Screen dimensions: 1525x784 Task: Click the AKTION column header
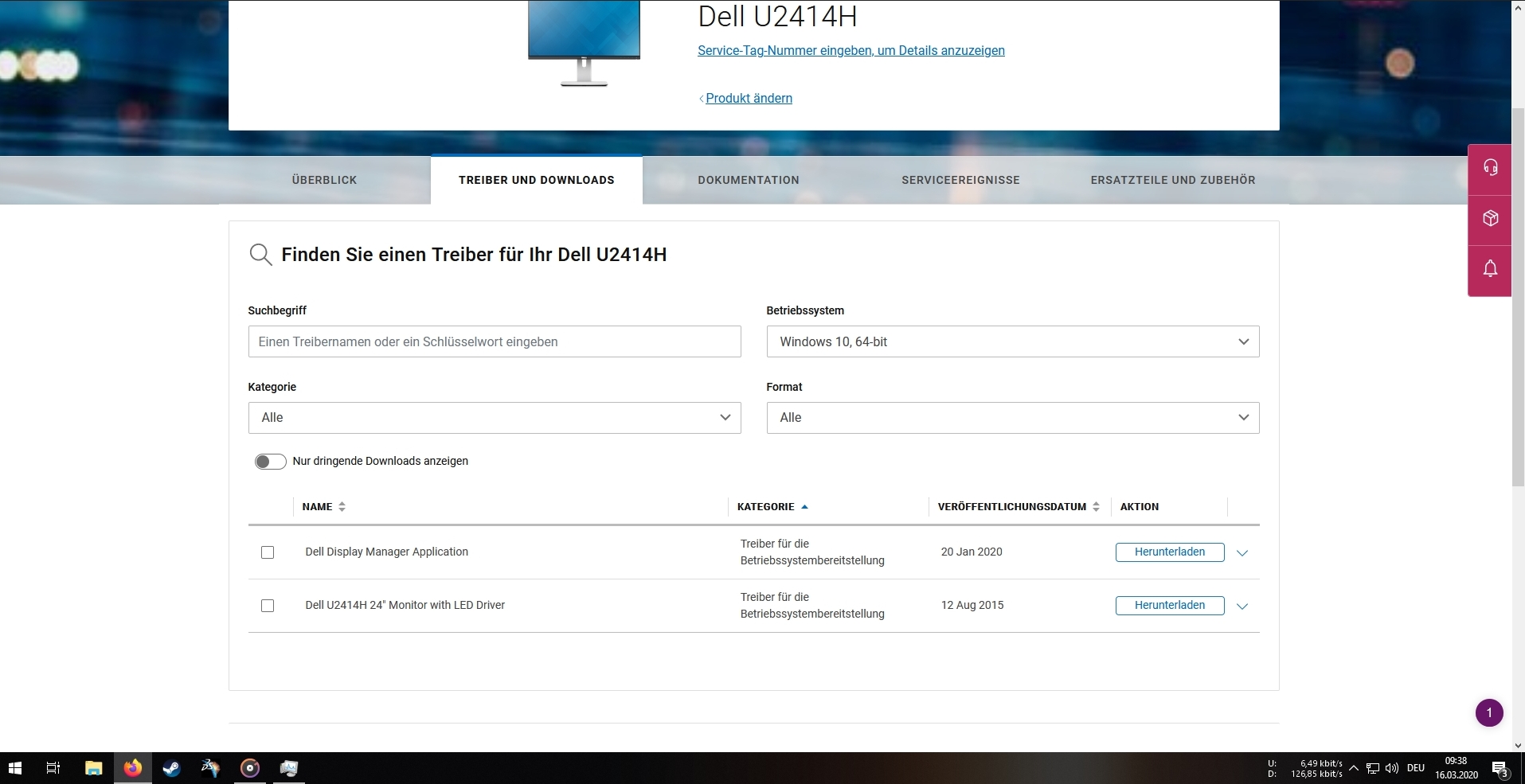(1139, 506)
